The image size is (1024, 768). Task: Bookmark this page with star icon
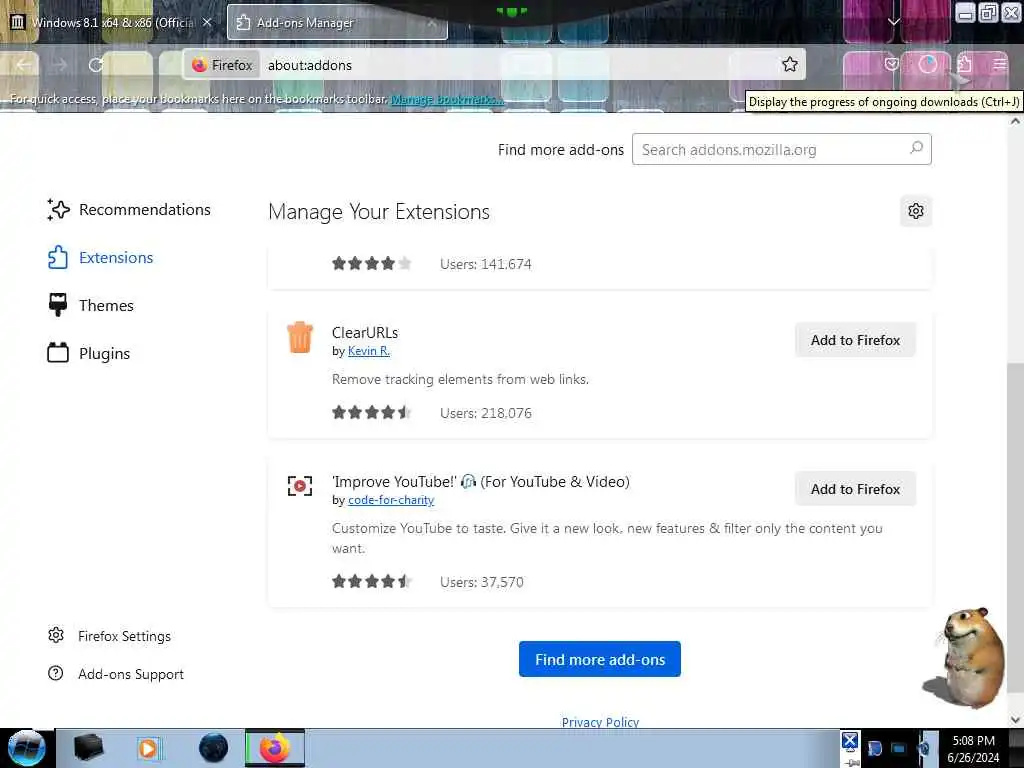coord(790,65)
